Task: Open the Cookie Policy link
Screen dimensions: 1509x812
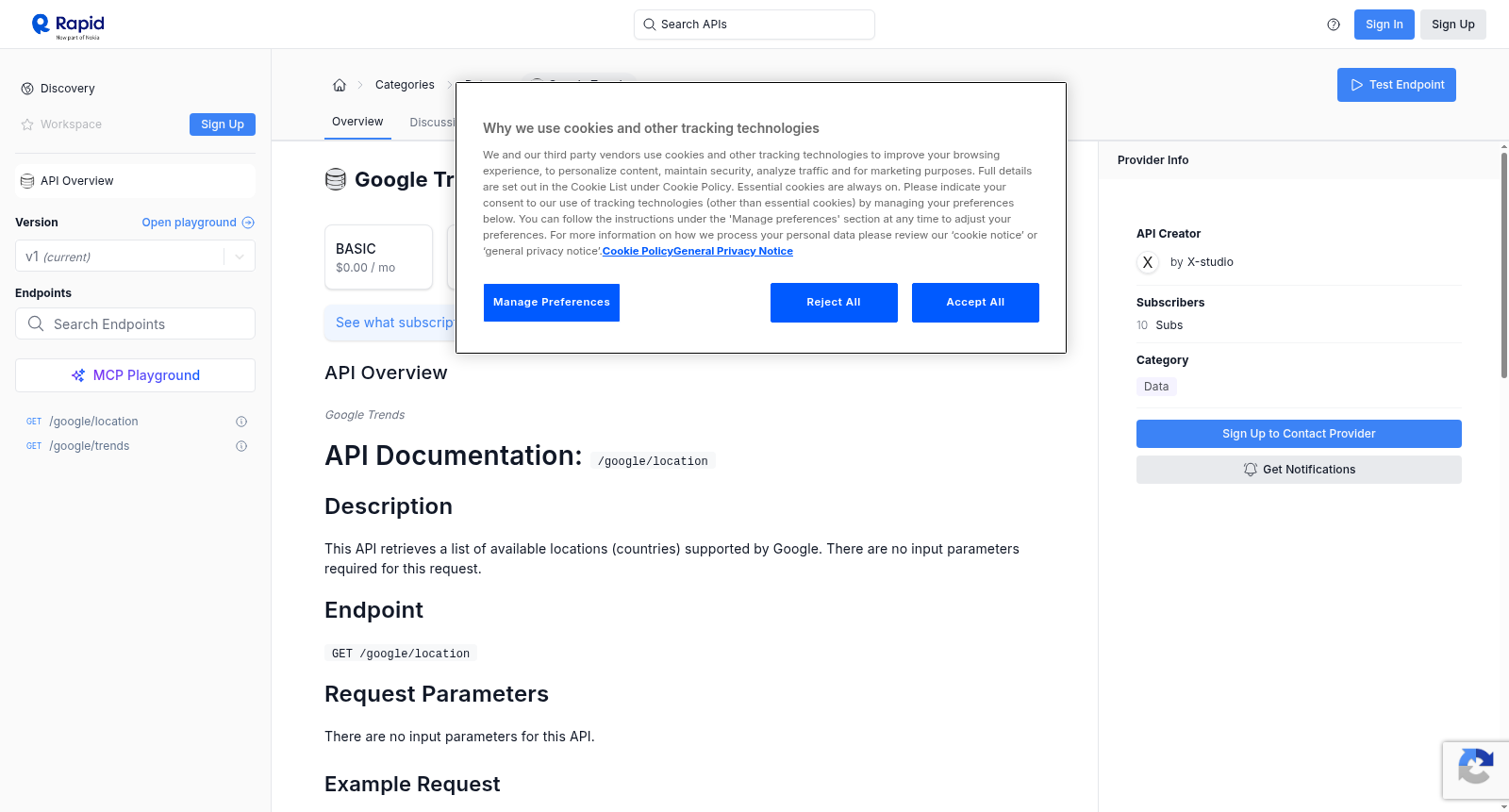Action: point(638,251)
